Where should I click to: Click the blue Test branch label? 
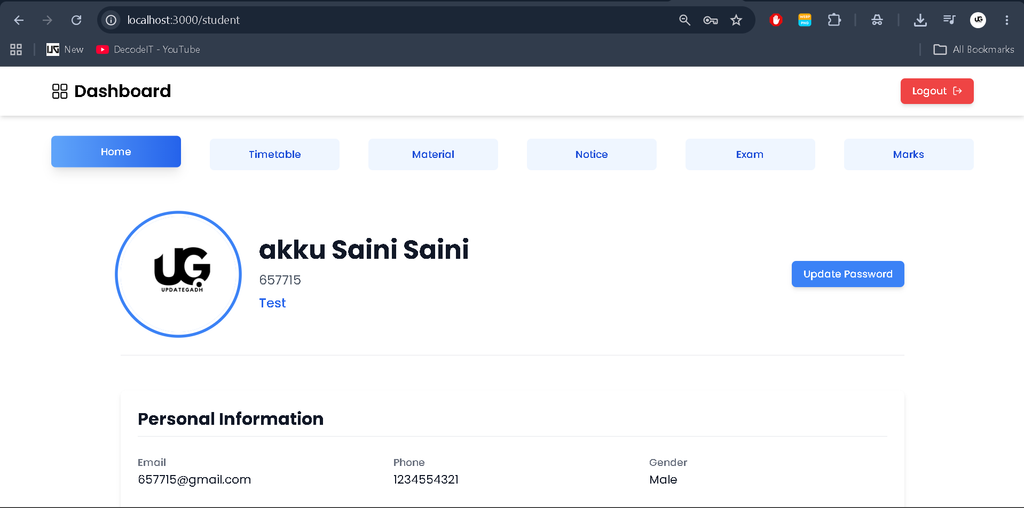pyautogui.click(x=272, y=303)
